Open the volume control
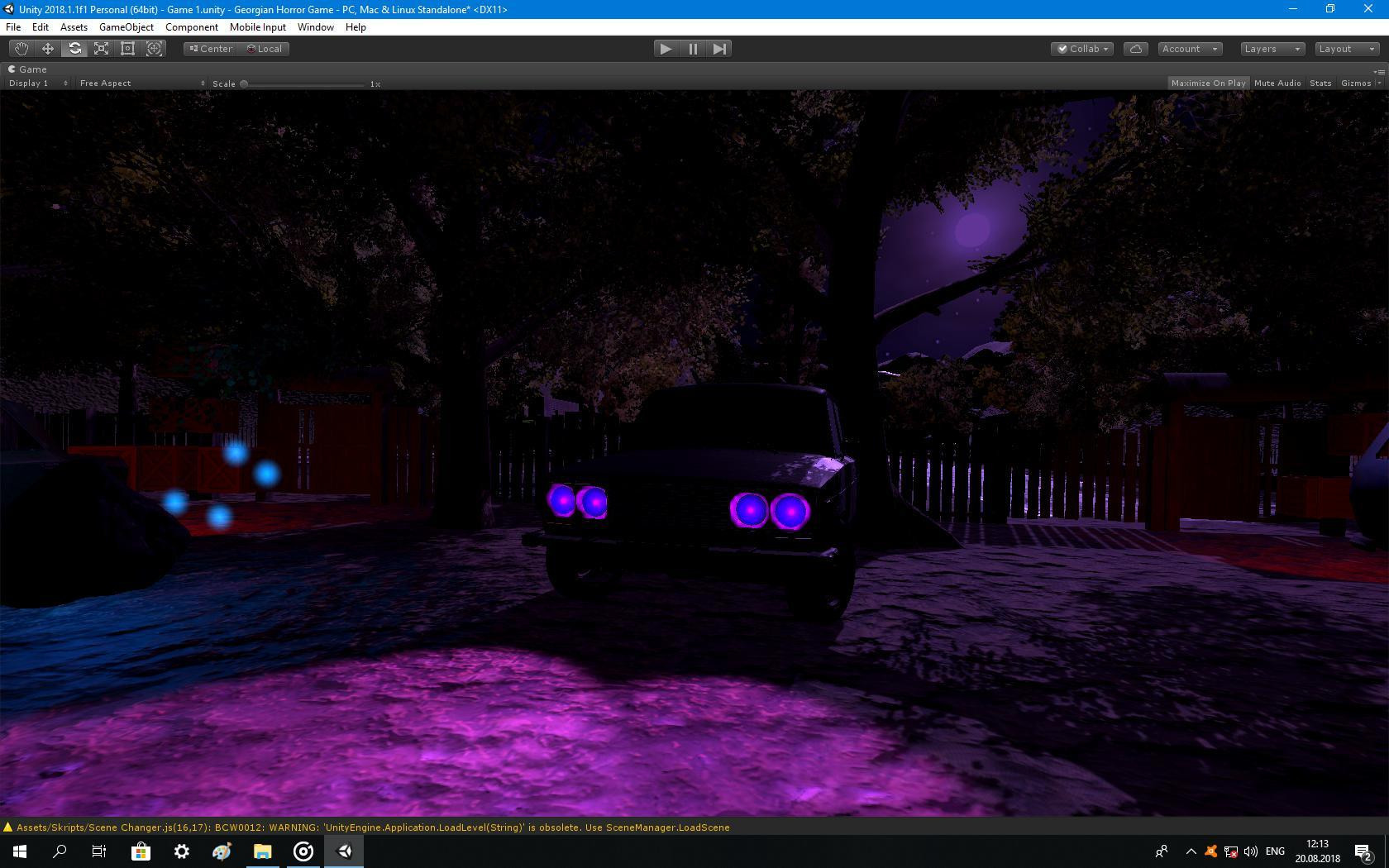The width and height of the screenshot is (1389, 868). point(1250,851)
